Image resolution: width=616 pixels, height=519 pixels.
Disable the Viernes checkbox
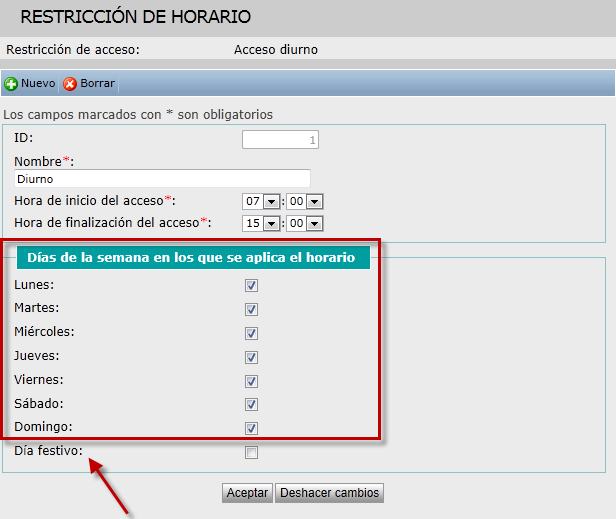click(251, 381)
